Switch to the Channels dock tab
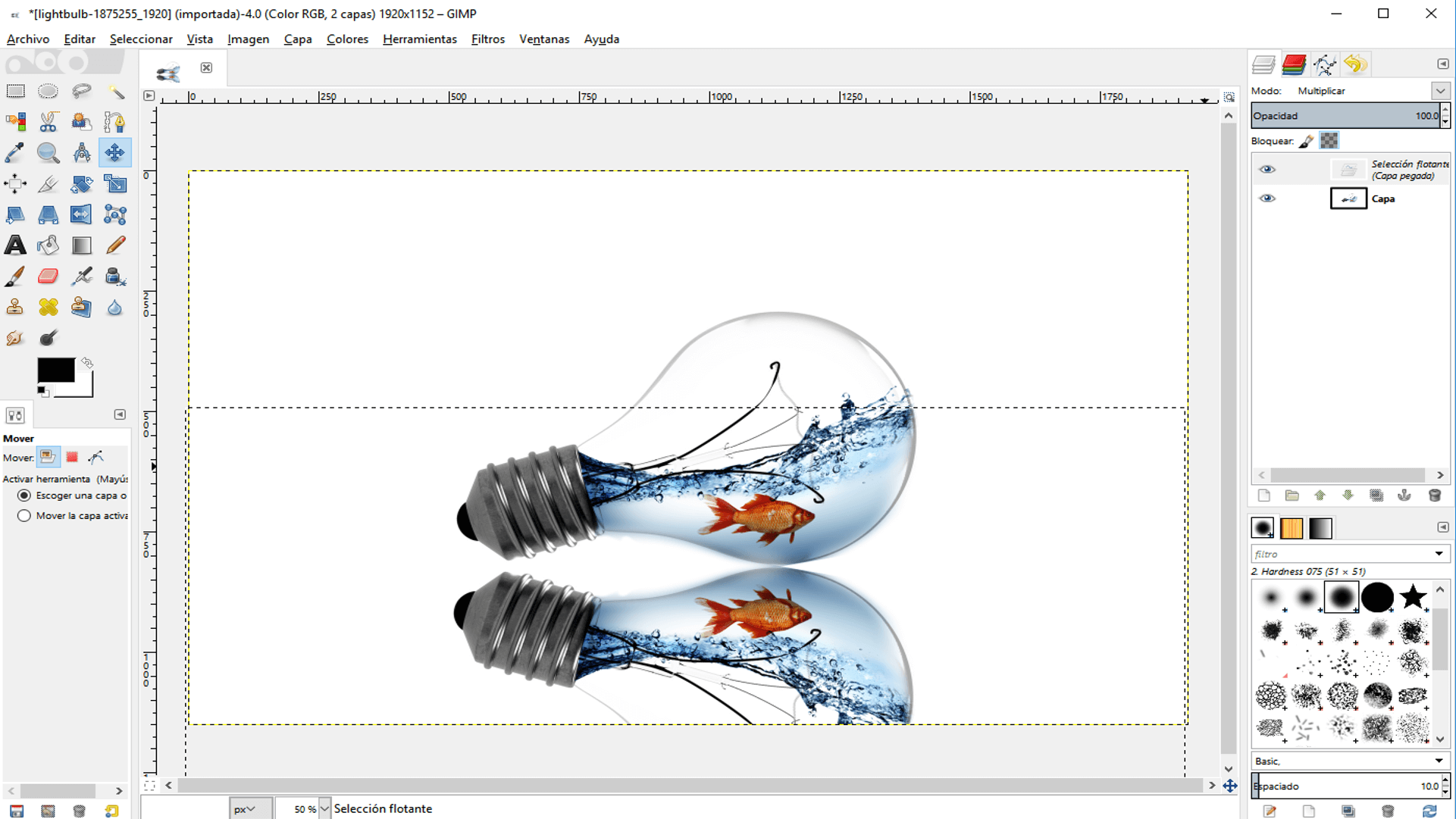1456x819 pixels. (x=1294, y=64)
